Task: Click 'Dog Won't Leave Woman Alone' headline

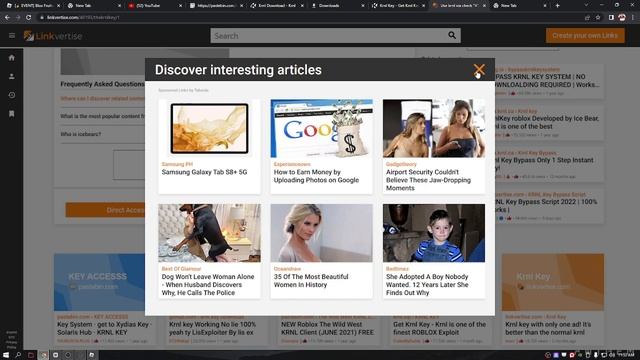Action: click(x=208, y=284)
